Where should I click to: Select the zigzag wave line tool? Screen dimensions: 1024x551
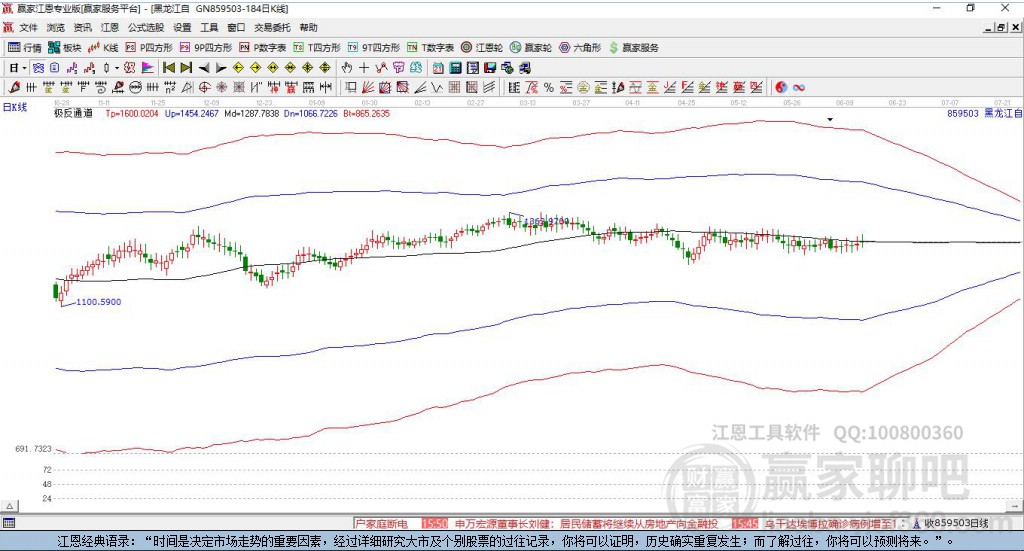[436, 87]
